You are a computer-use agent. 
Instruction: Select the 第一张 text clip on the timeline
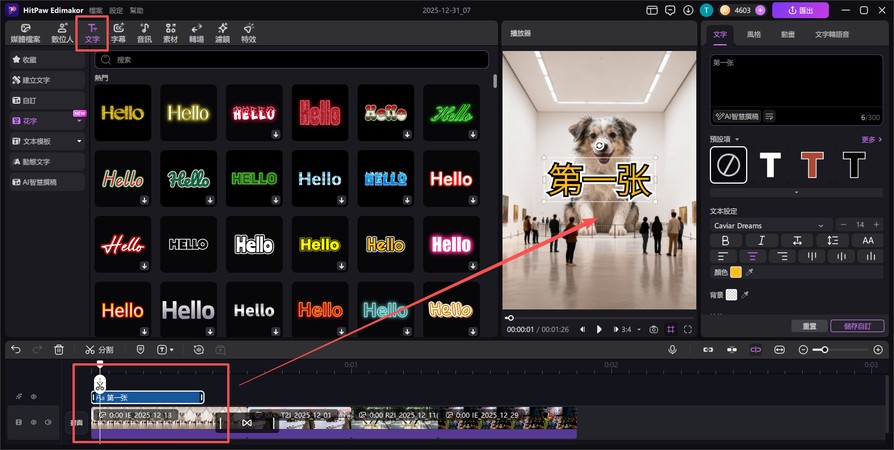[x=148, y=398]
